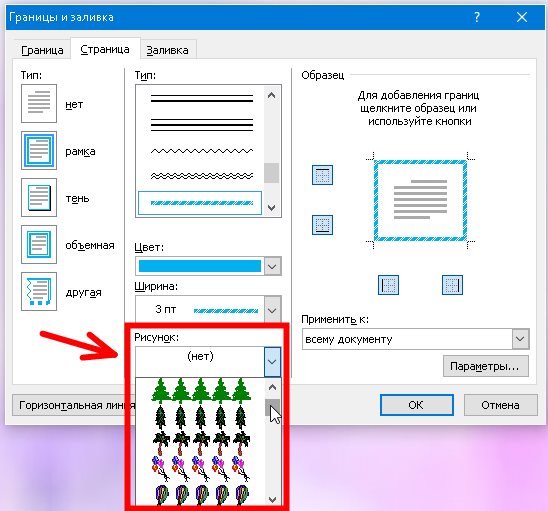
Task: Open the Параметры options button
Action: tap(486, 366)
